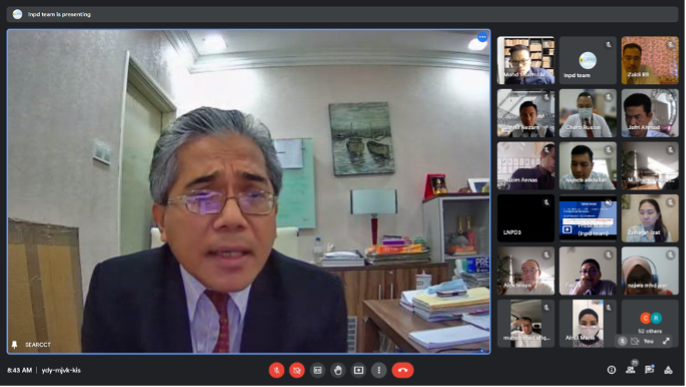Click the pinned SEARCCT pin icon
The height and width of the screenshot is (387, 686).
point(14,345)
